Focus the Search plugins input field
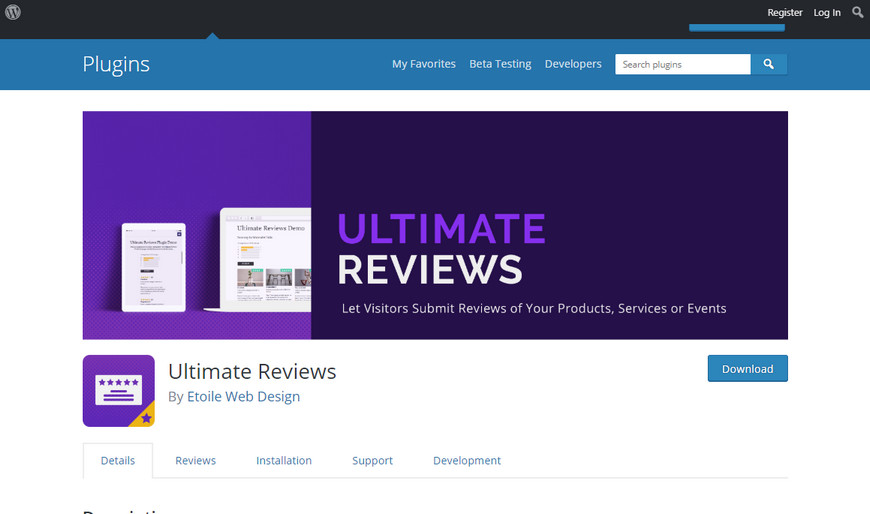 pos(682,64)
